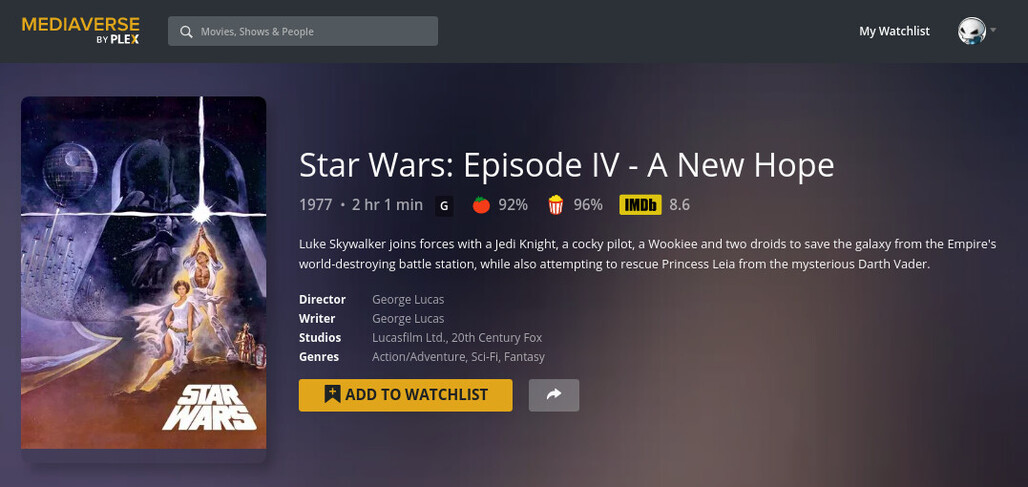Select the Fantasy genre

[x=524, y=357]
